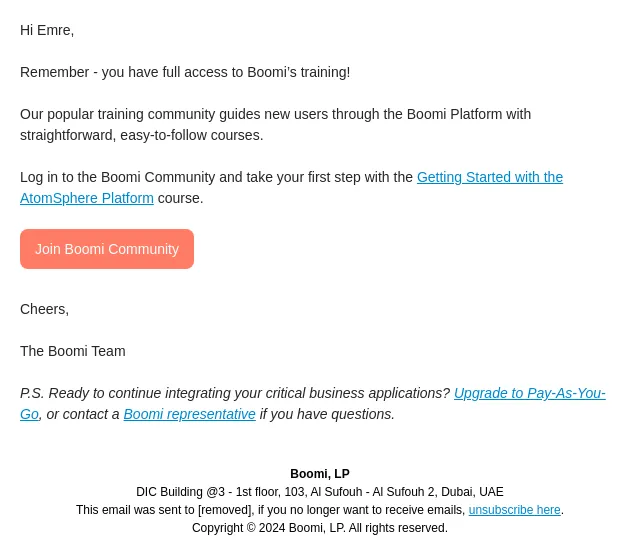Click the bold 'Boomi, LP' footer heading
This screenshot has height=557, width=640.
320,474
